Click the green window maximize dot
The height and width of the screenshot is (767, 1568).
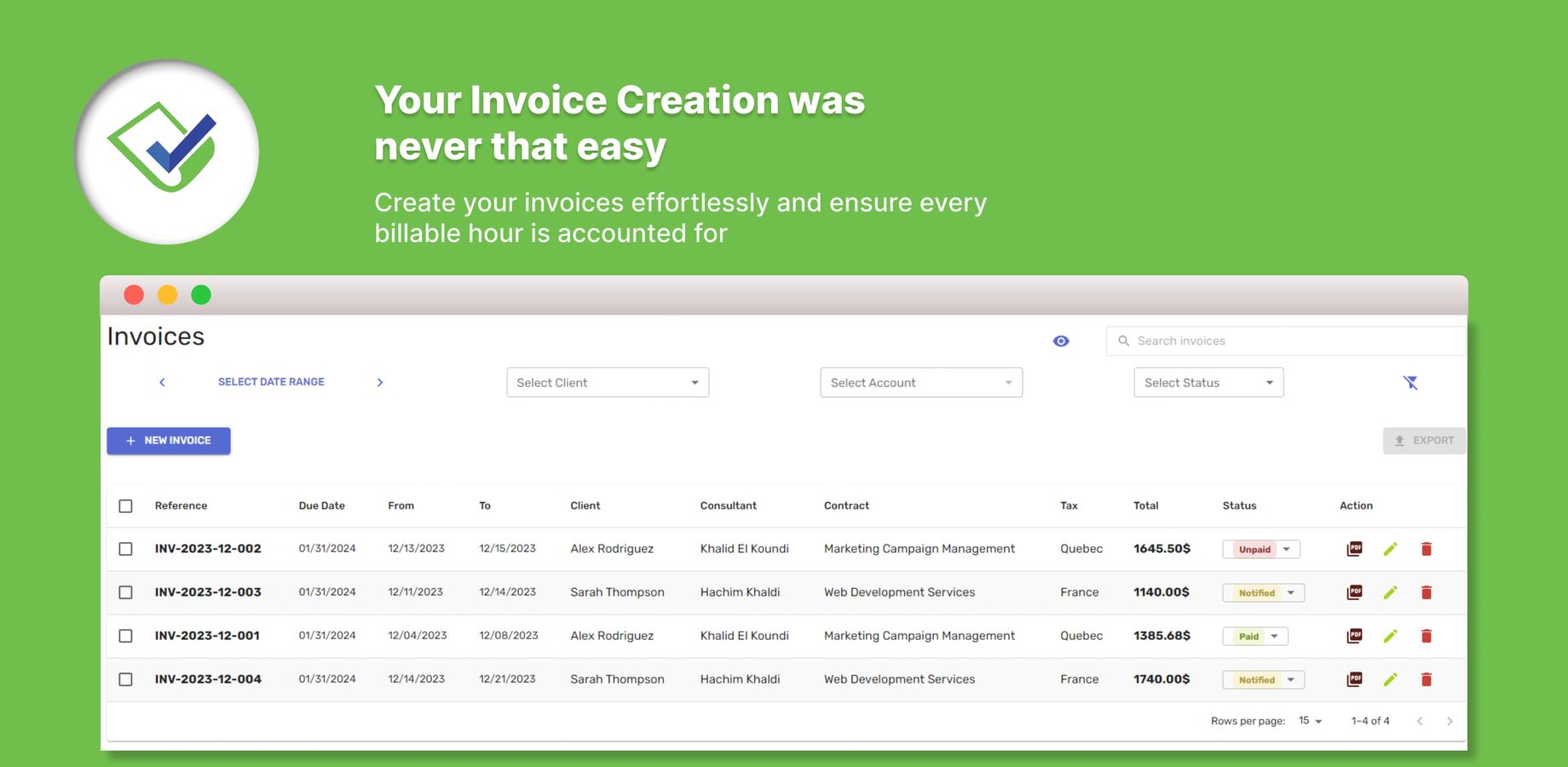(x=201, y=295)
